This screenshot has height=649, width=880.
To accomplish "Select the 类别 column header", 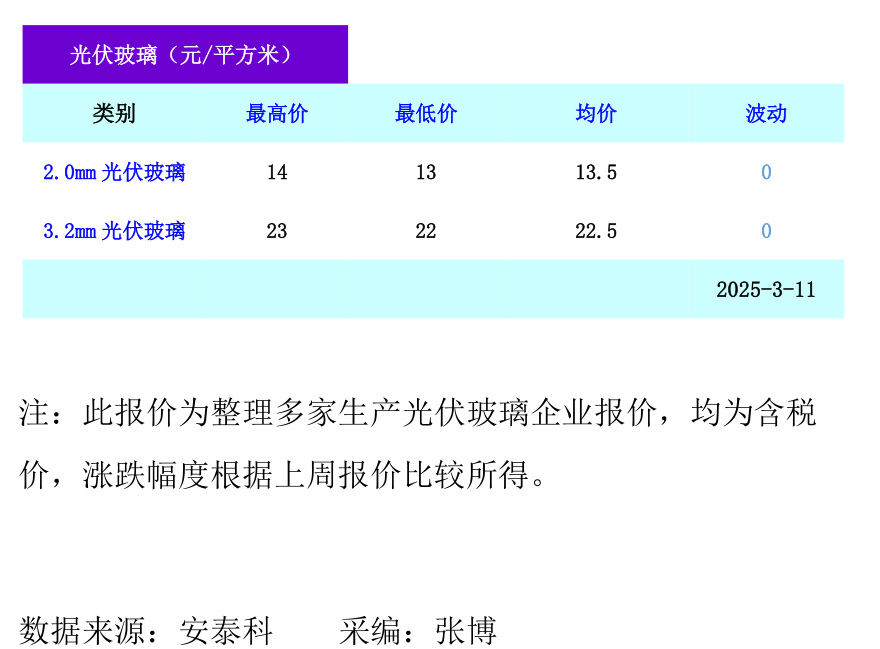I will pos(108,113).
